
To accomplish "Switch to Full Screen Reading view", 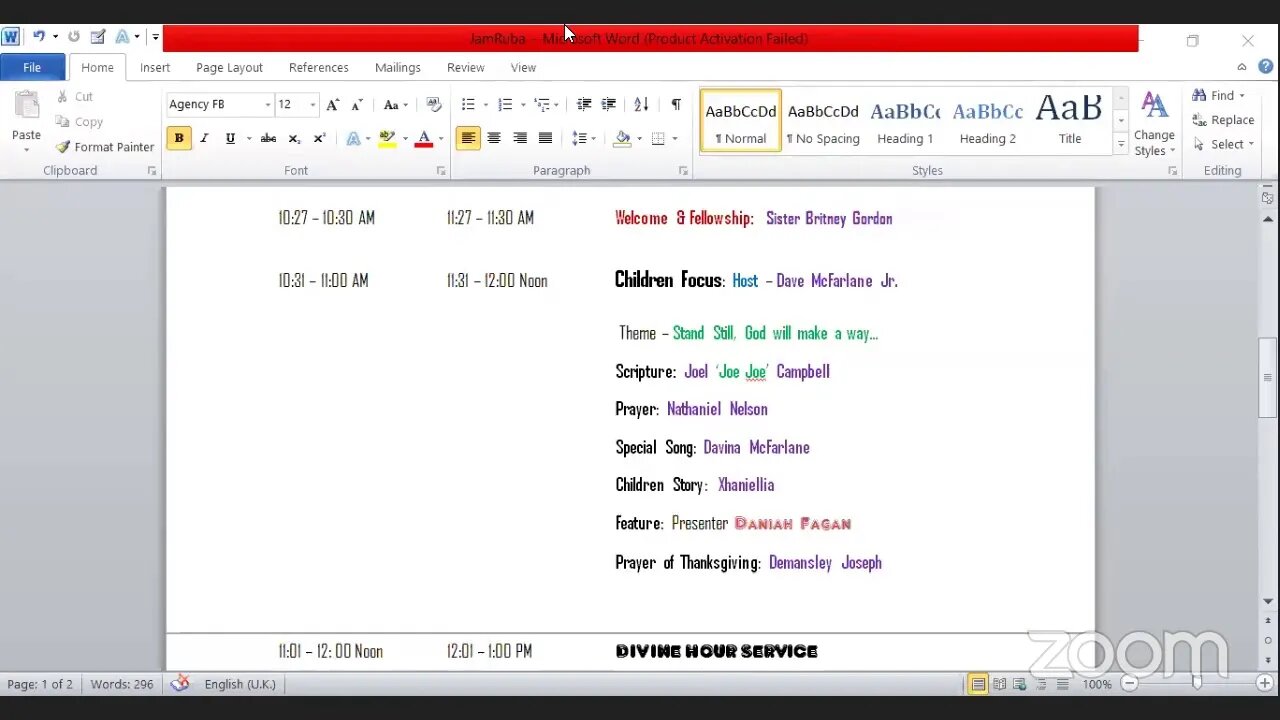I will [999, 684].
